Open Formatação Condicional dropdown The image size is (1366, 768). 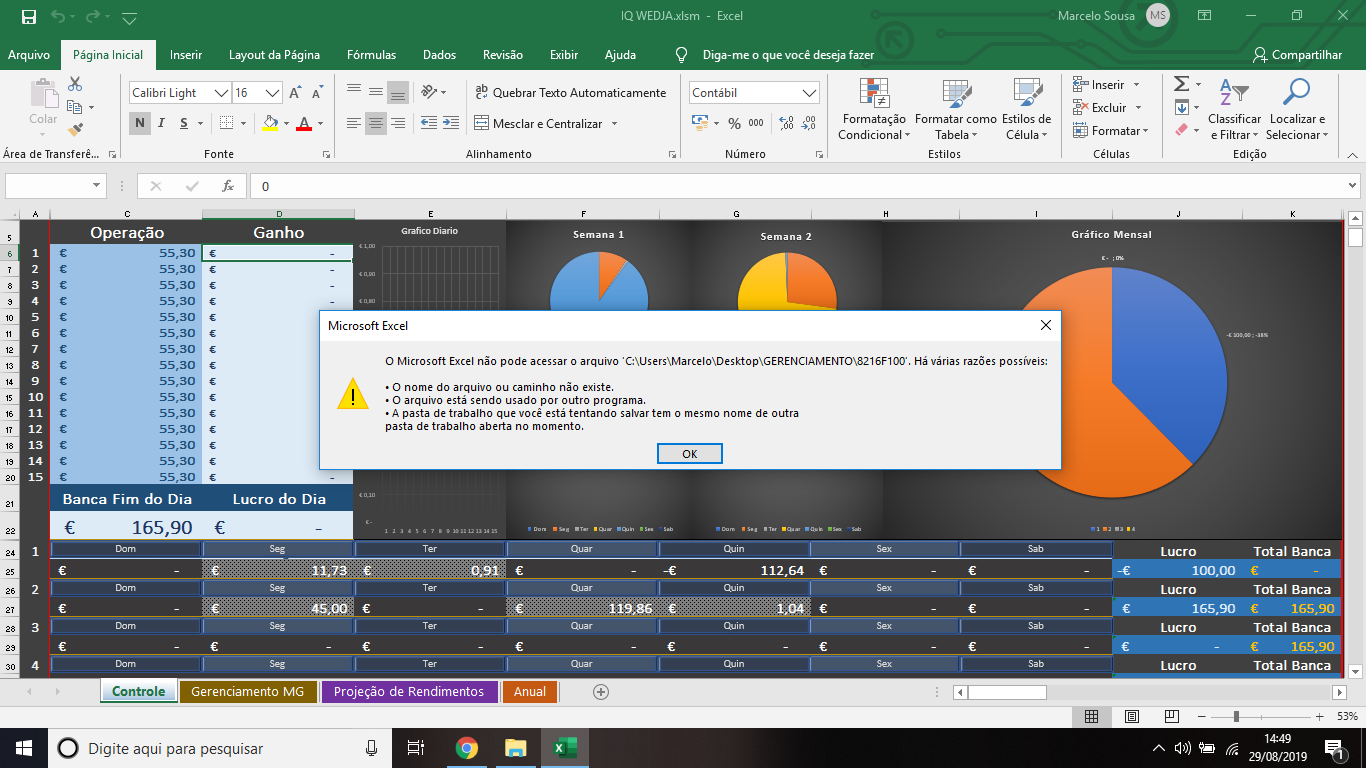[x=874, y=110]
